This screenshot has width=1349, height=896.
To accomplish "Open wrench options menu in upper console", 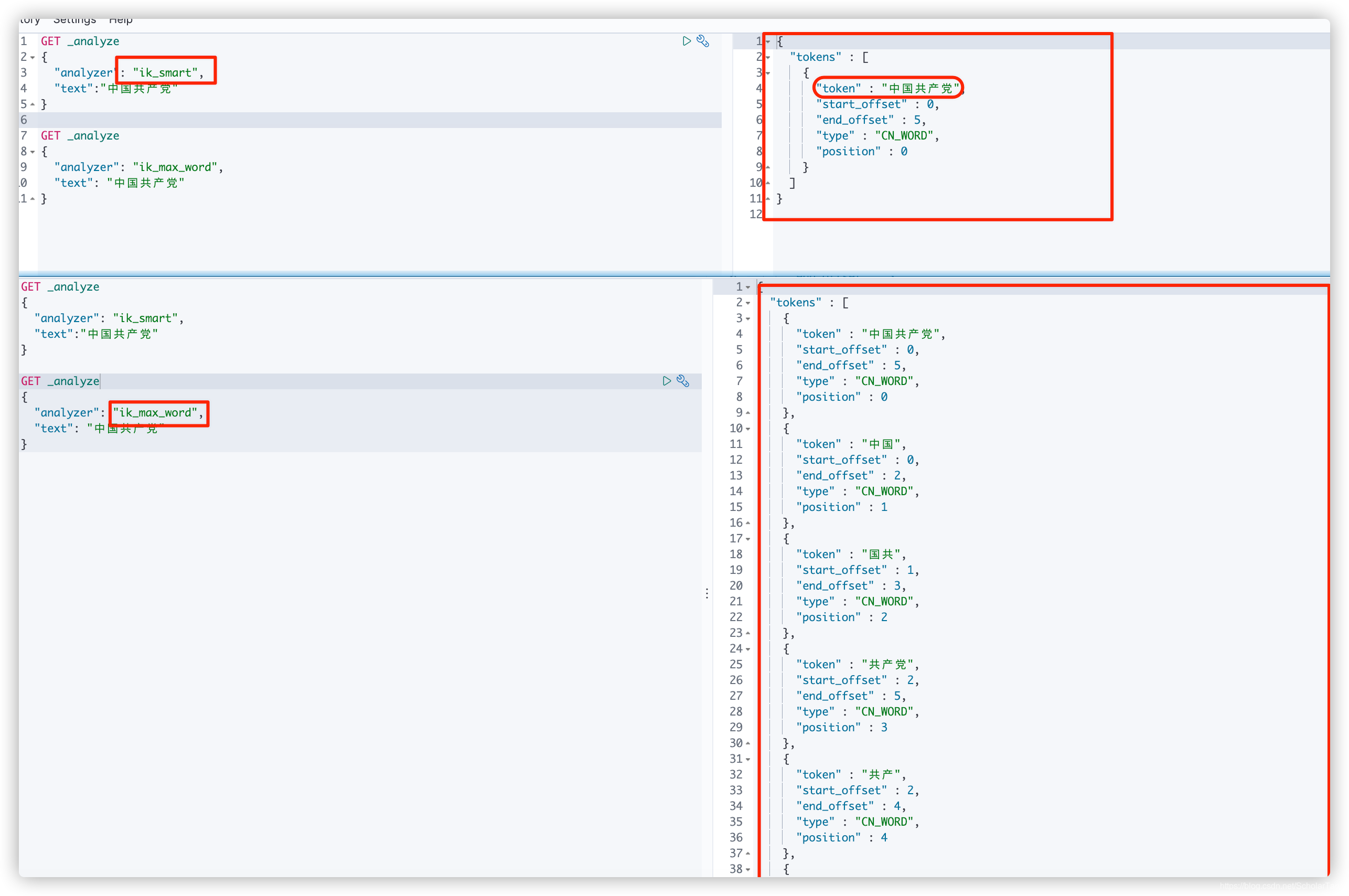I will (703, 41).
